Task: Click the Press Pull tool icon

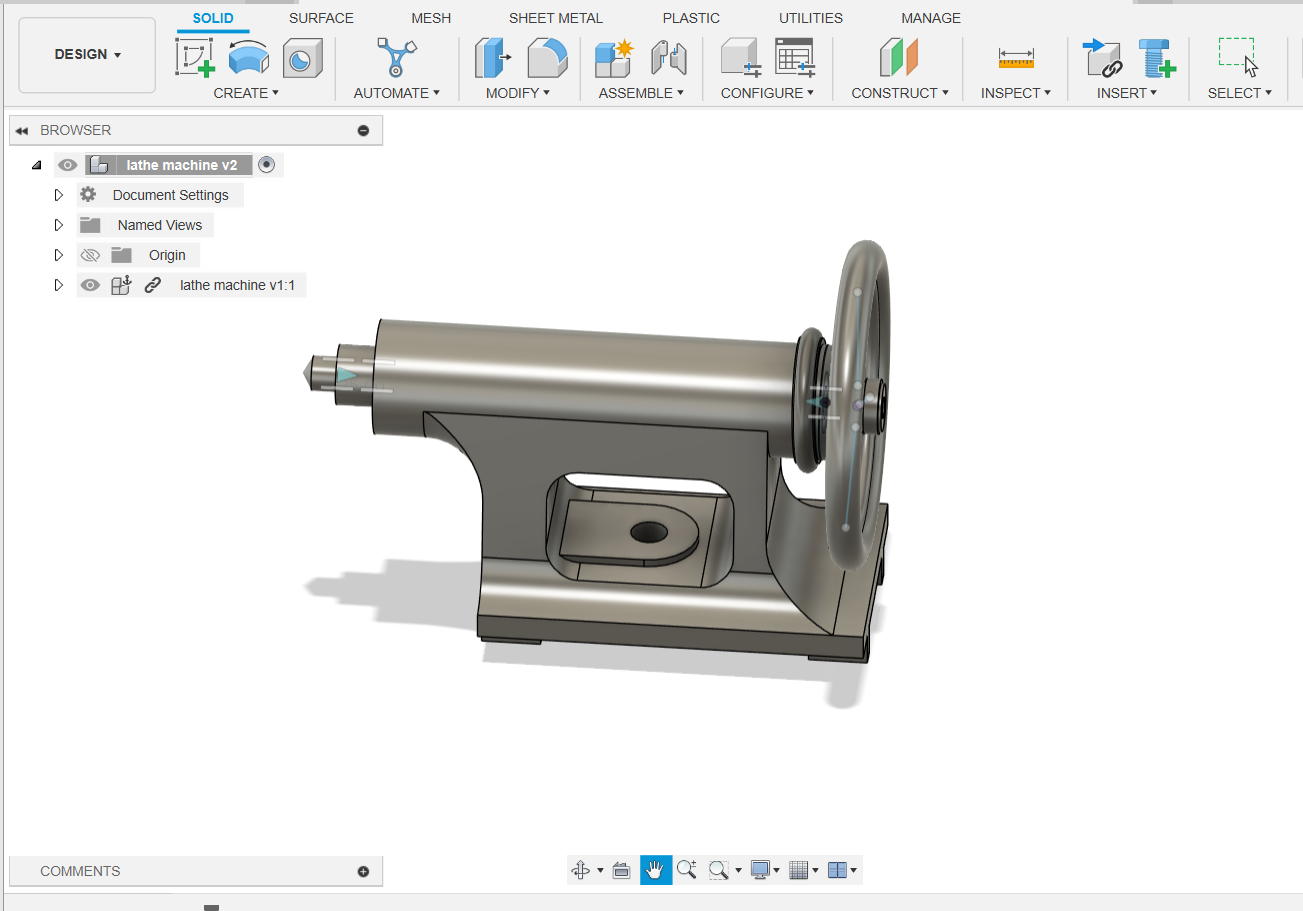Action: point(493,58)
